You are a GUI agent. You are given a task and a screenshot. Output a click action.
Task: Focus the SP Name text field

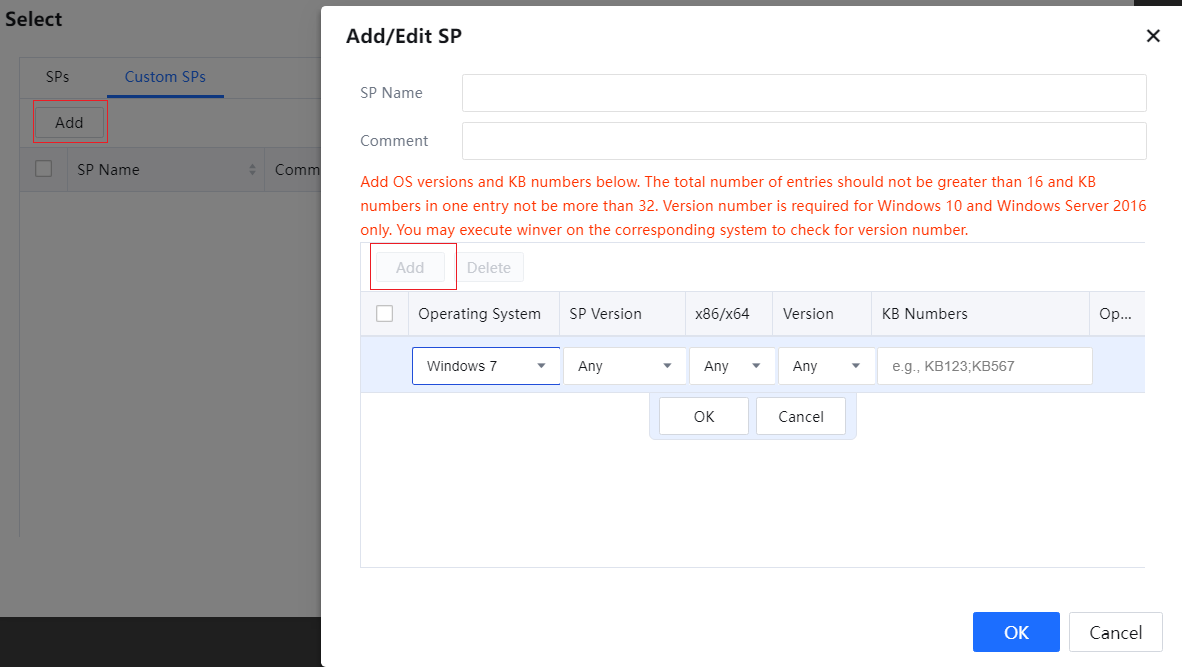click(x=803, y=93)
